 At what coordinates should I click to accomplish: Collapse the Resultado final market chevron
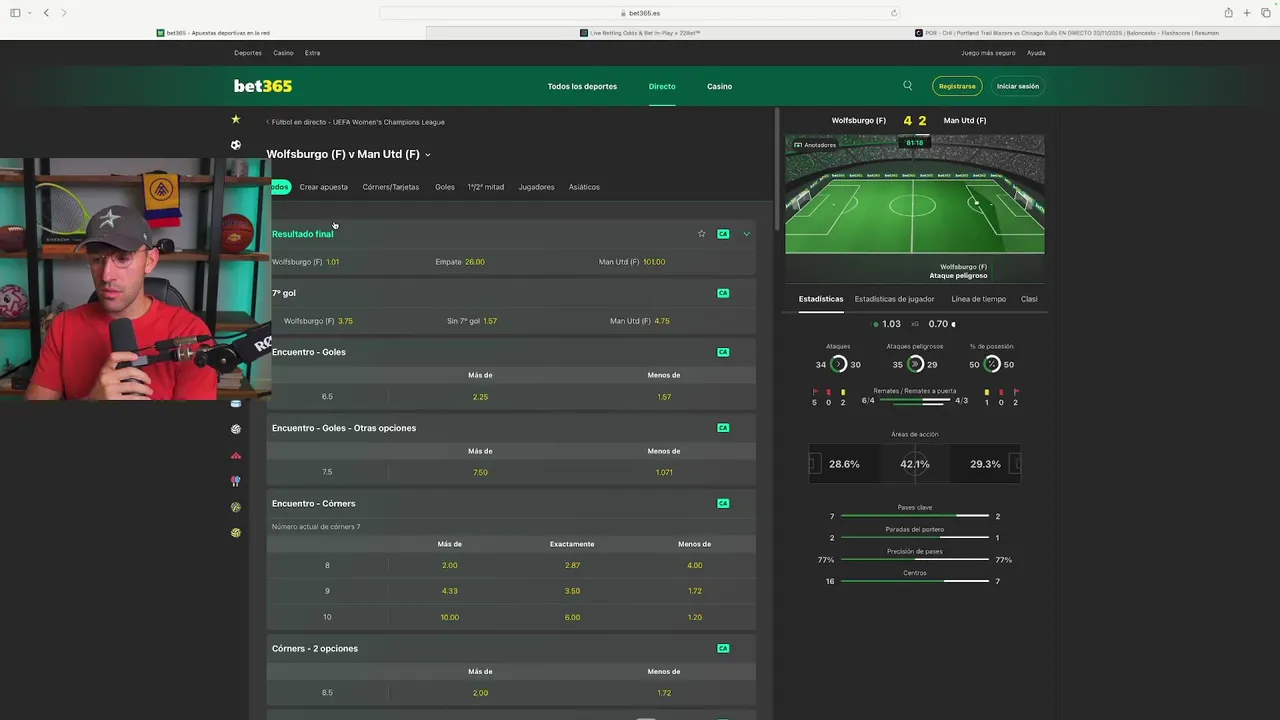(x=746, y=234)
